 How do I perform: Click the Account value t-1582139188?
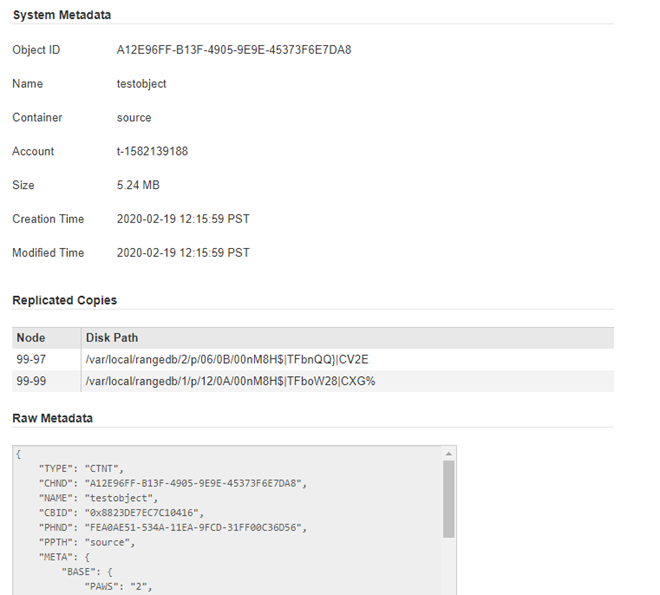pyautogui.click(x=152, y=152)
